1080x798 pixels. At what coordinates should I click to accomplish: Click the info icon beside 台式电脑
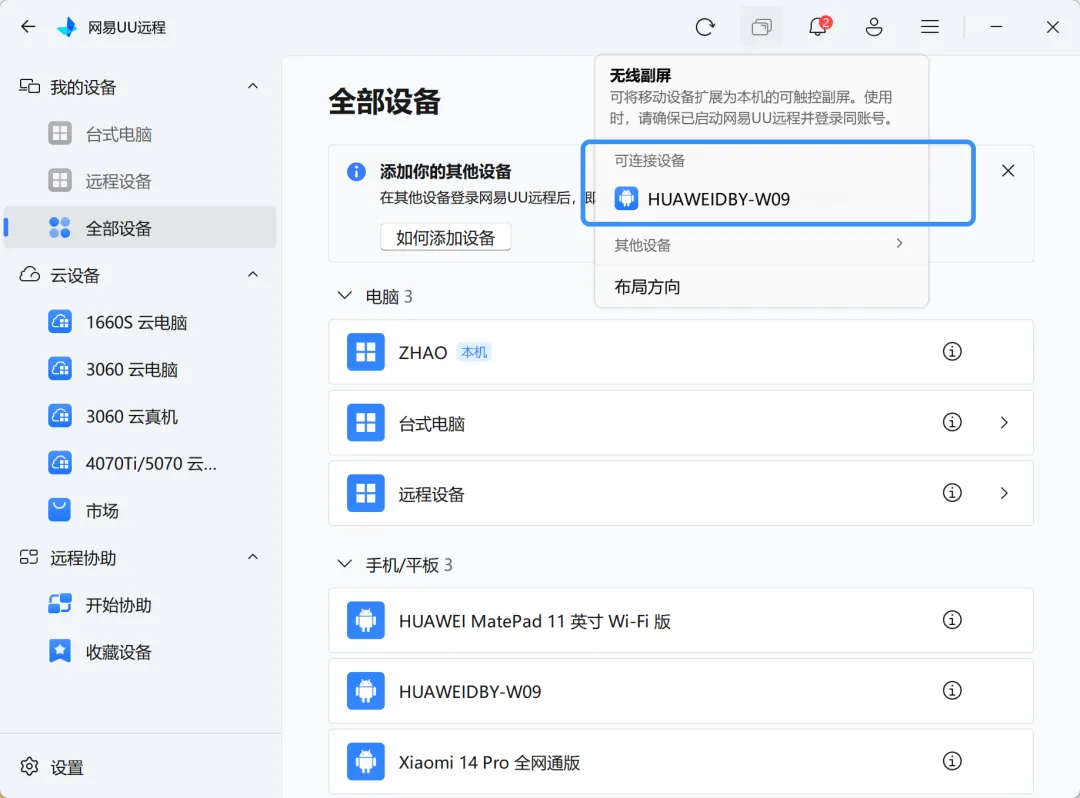[952, 422]
